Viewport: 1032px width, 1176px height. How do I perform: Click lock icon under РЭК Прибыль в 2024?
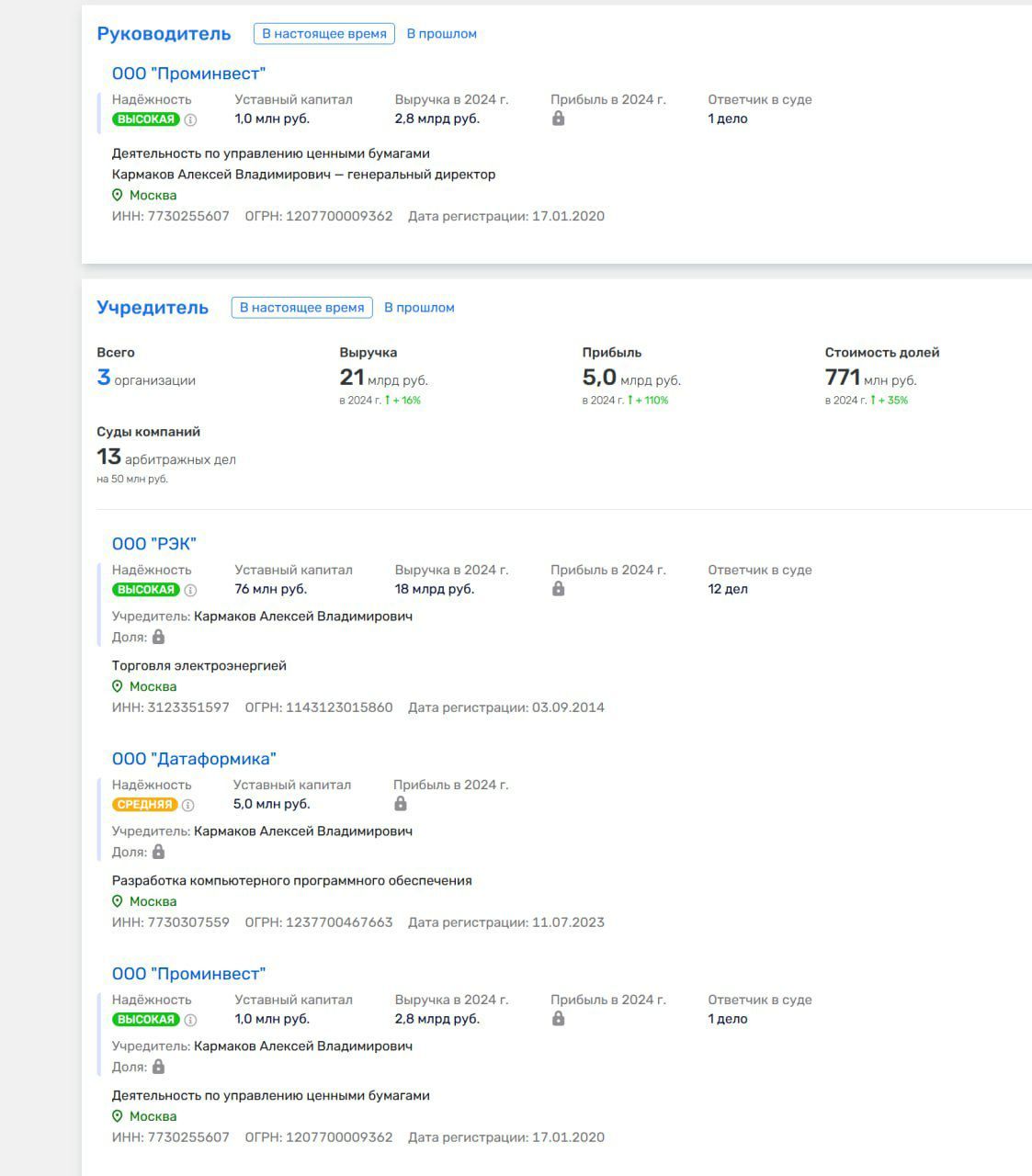[558, 589]
